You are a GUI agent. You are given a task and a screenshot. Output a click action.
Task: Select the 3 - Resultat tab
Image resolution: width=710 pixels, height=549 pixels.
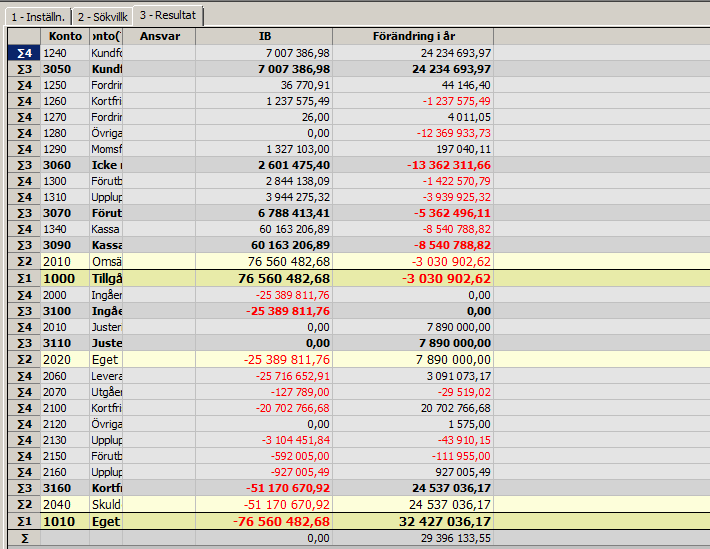click(168, 15)
